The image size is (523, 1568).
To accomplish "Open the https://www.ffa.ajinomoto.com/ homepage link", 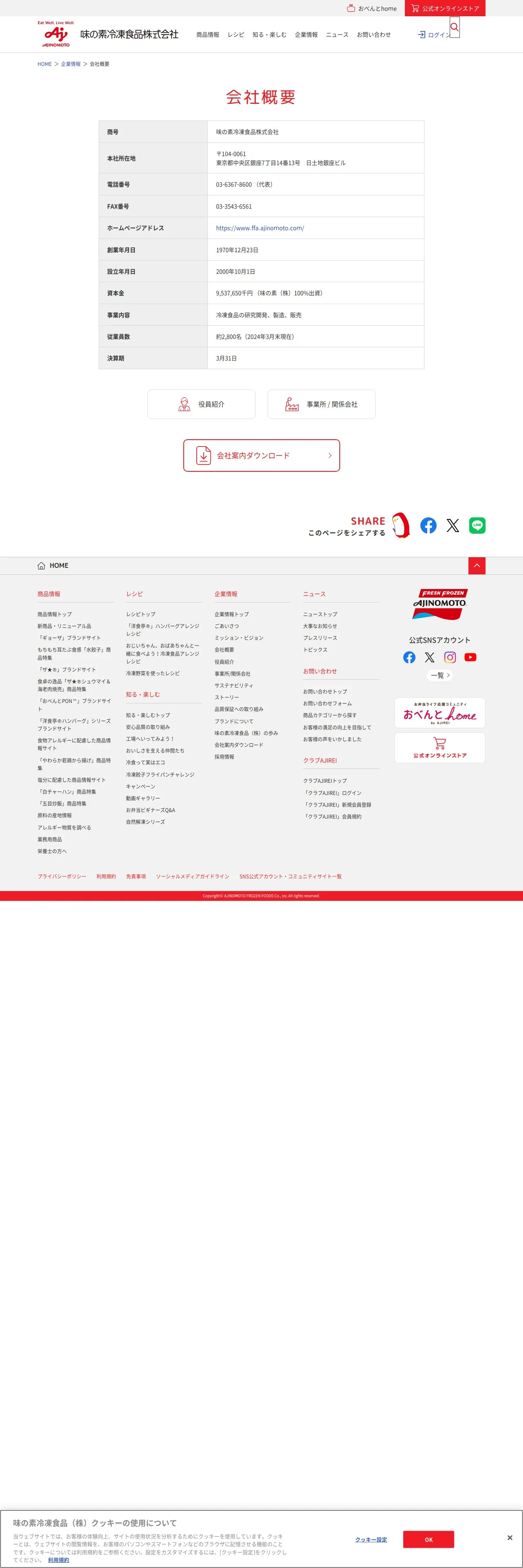I will tap(260, 228).
